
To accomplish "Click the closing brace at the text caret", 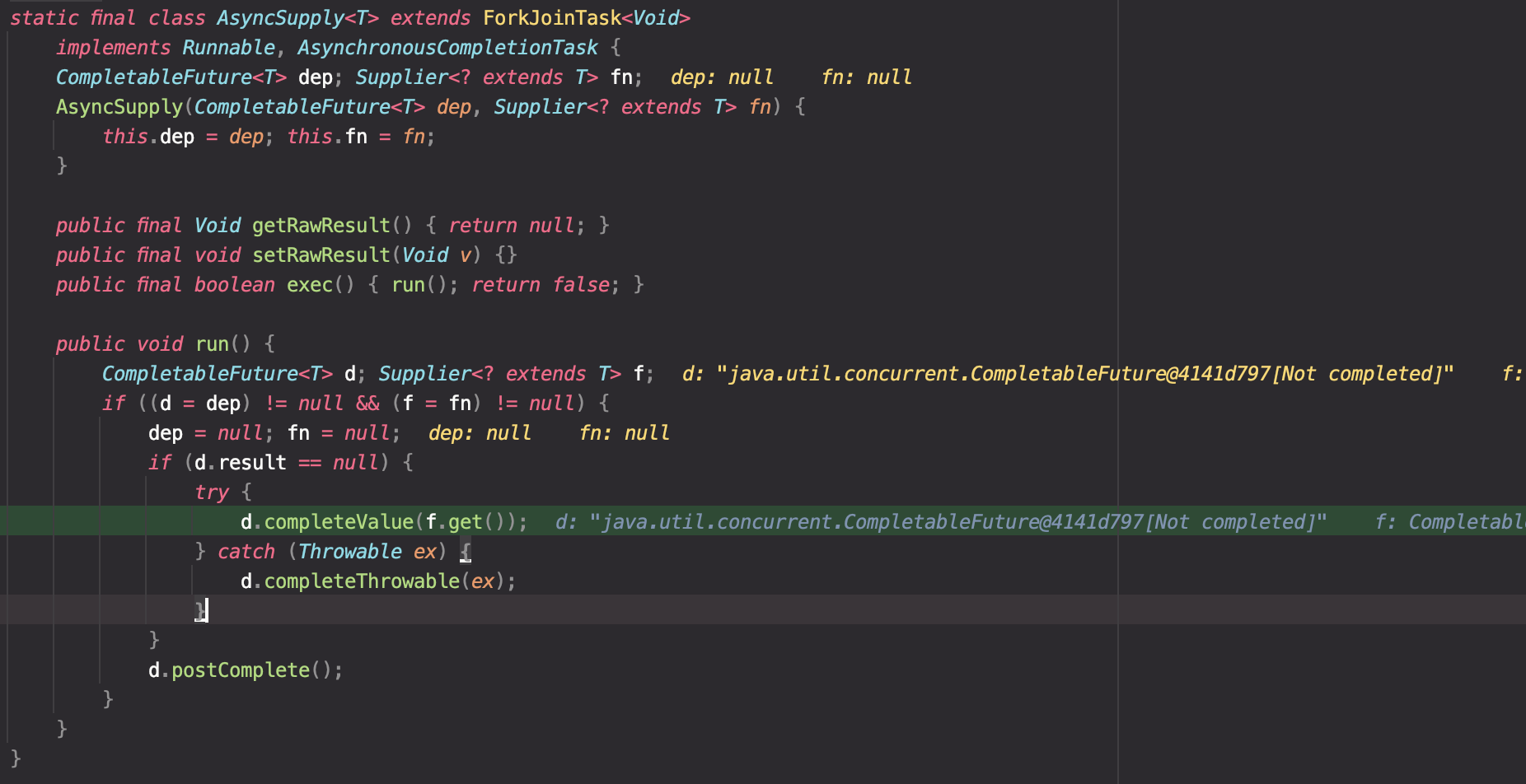I will click(200, 611).
